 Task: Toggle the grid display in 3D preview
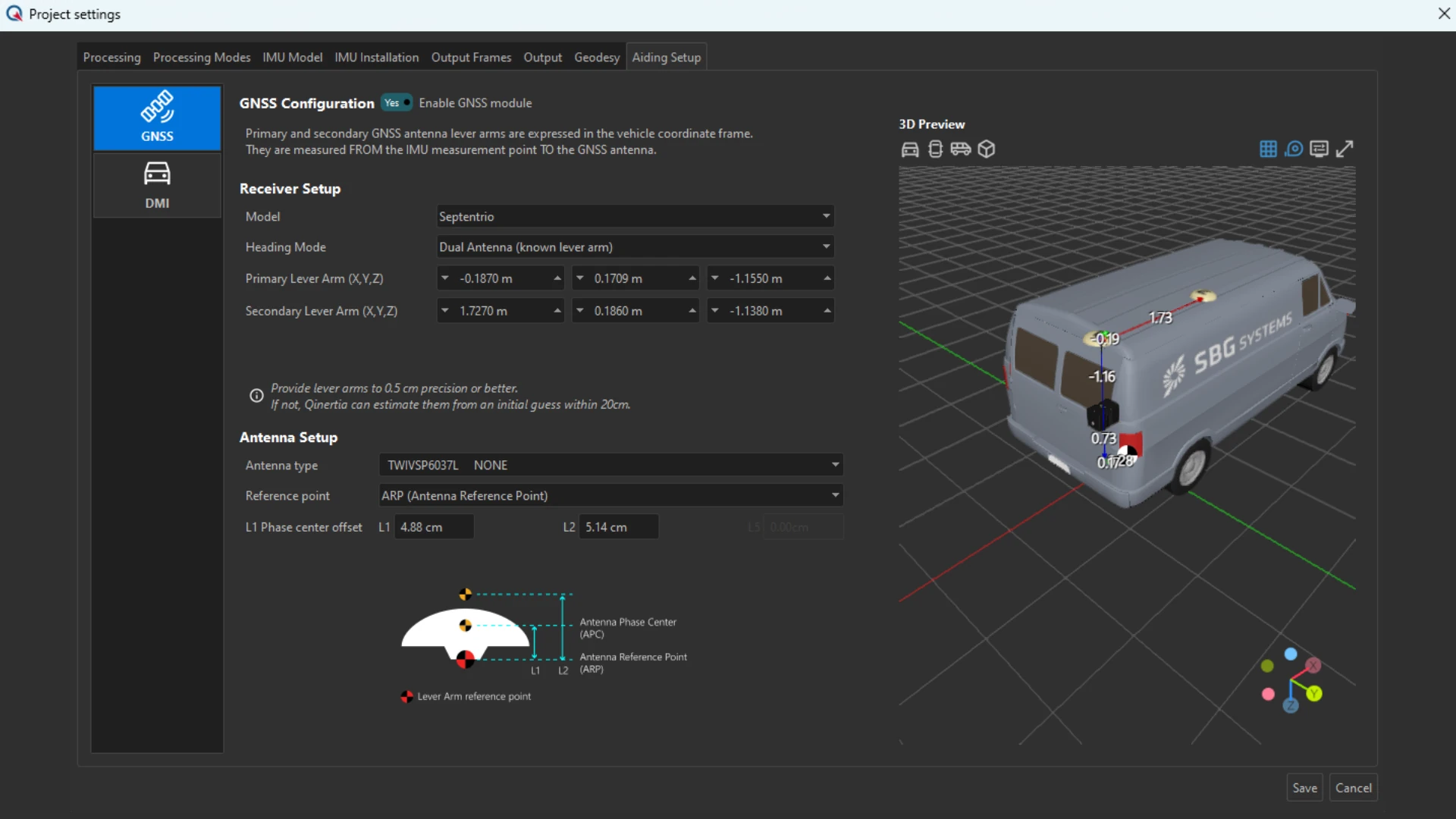pyautogui.click(x=1268, y=149)
